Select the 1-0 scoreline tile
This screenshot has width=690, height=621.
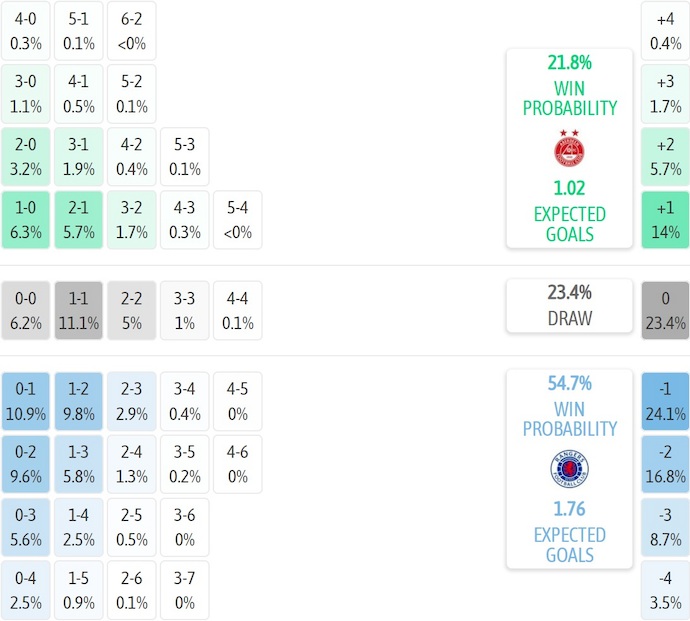[x=26, y=220]
